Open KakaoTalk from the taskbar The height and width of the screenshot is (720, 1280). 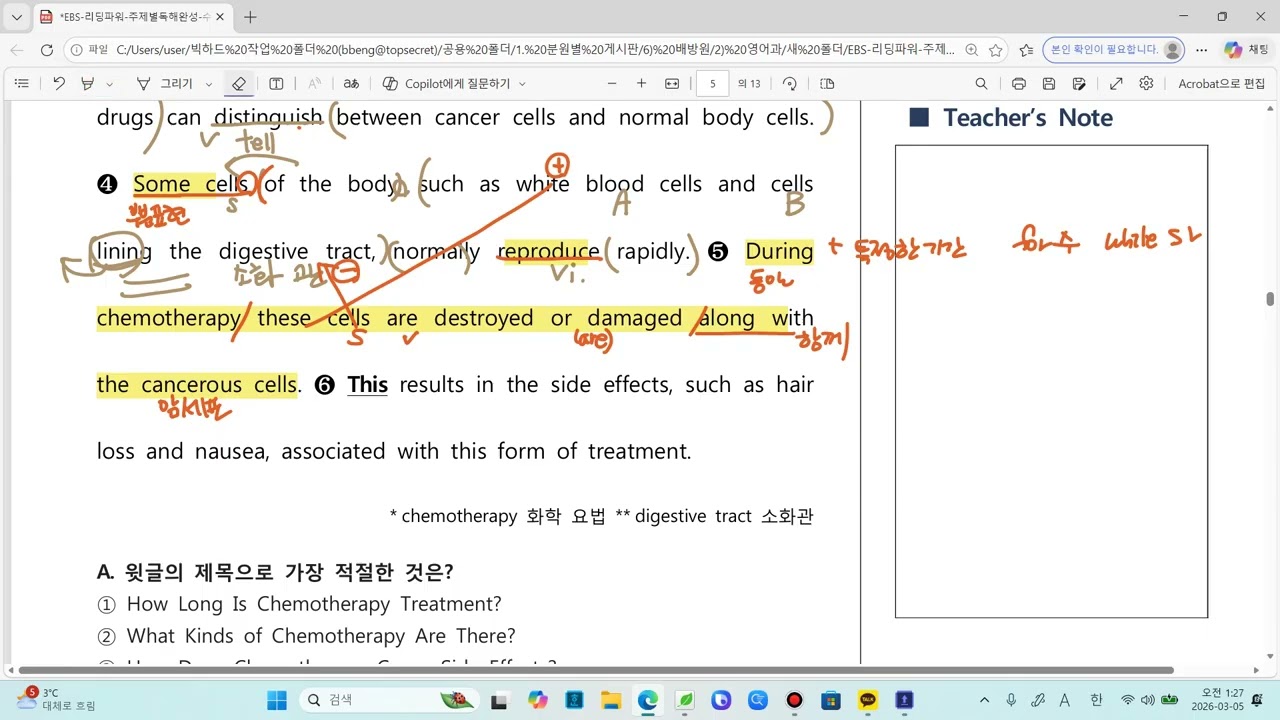click(868, 700)
